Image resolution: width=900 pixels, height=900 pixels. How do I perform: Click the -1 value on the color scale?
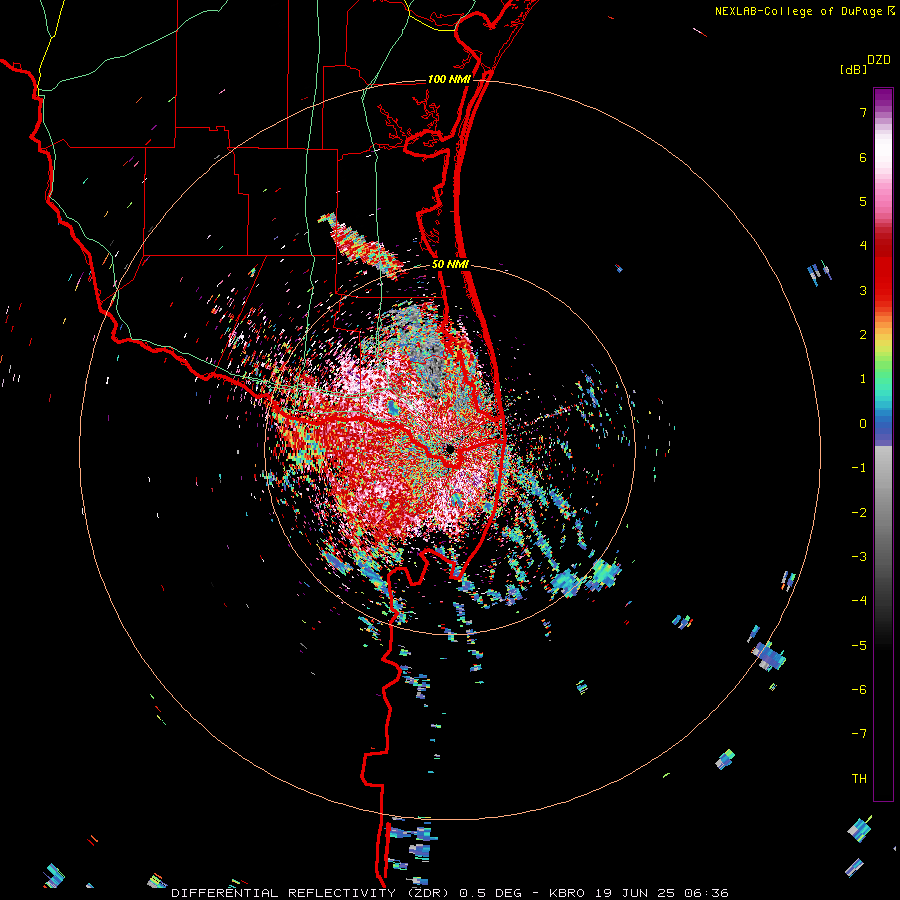859,468
